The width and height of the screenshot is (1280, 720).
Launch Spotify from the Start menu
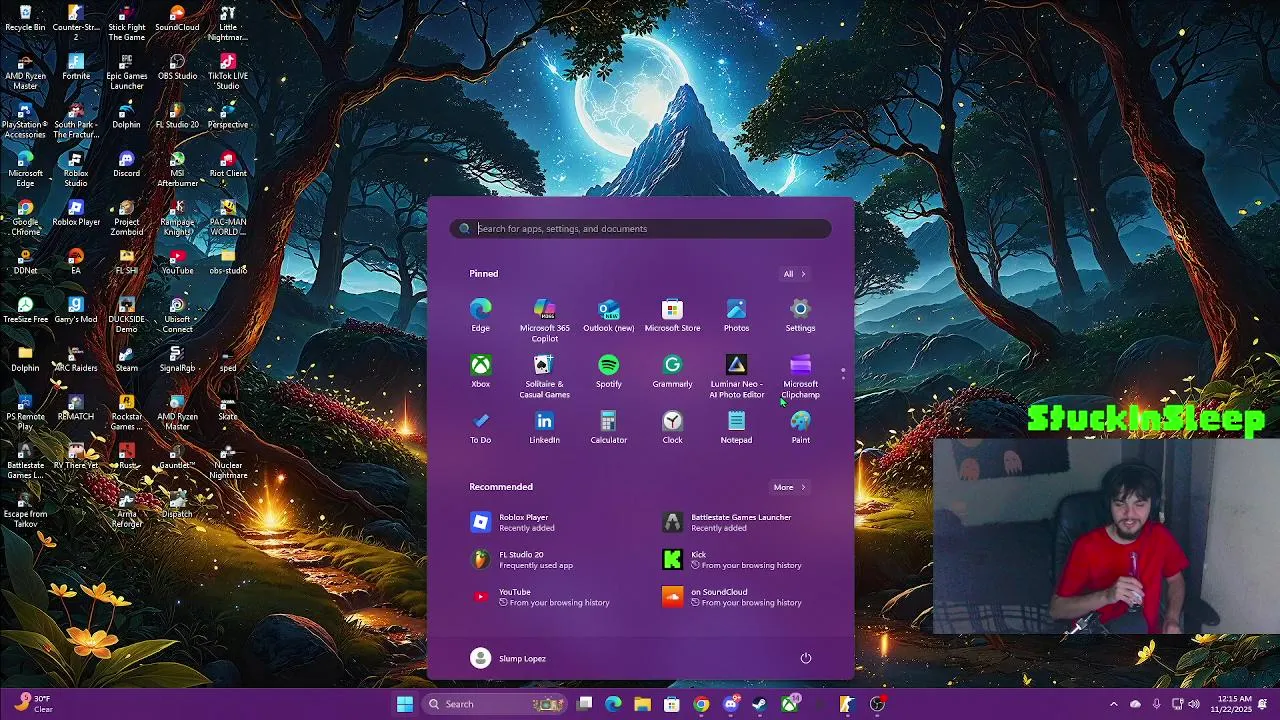(x=608, y=371)
